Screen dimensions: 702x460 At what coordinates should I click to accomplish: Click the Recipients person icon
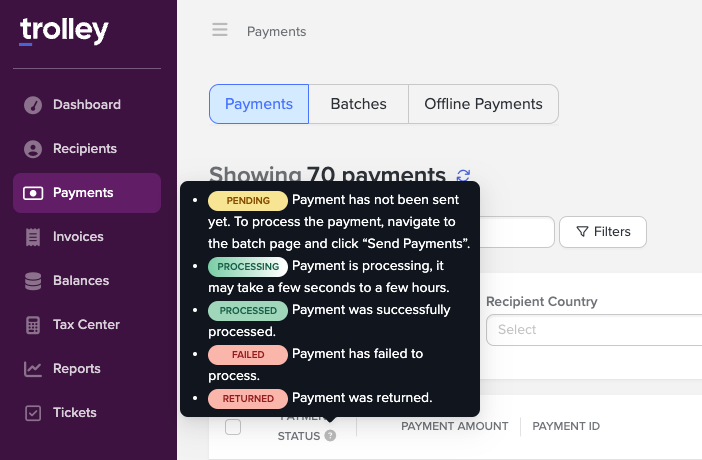[33, 149]
